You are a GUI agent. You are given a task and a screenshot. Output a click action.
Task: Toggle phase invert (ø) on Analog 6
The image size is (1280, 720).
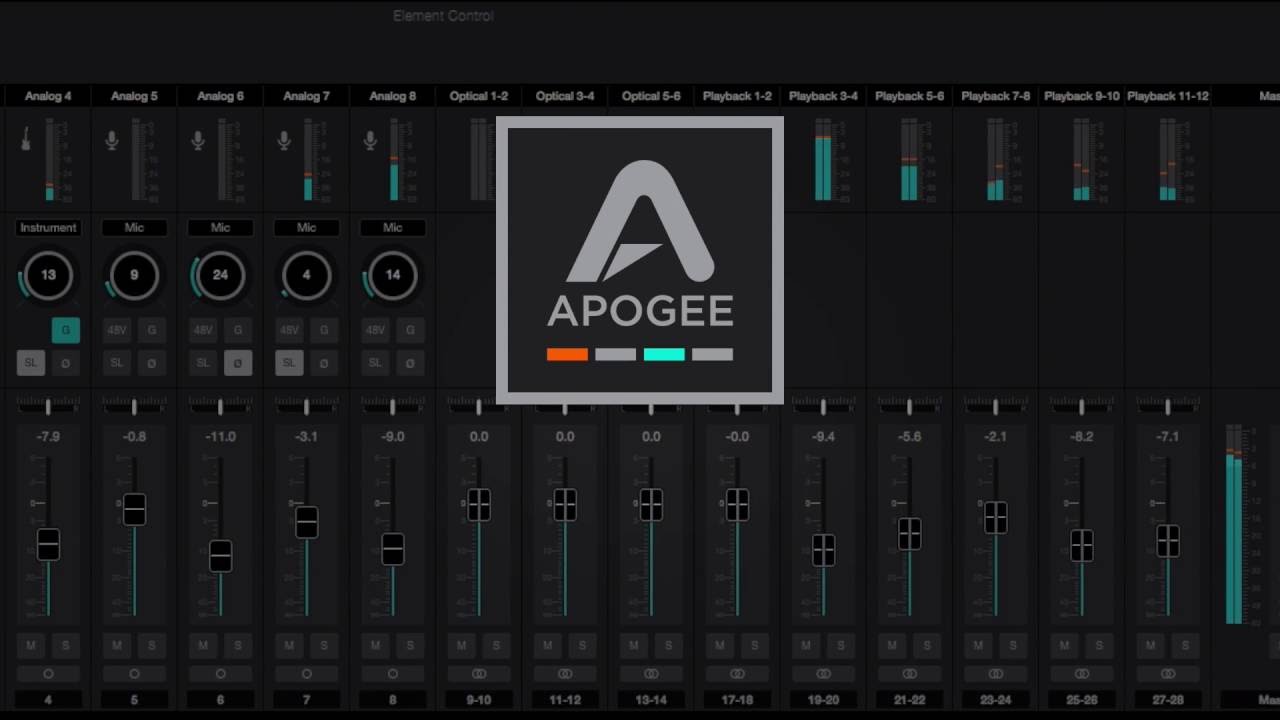[x=238, y=363]
